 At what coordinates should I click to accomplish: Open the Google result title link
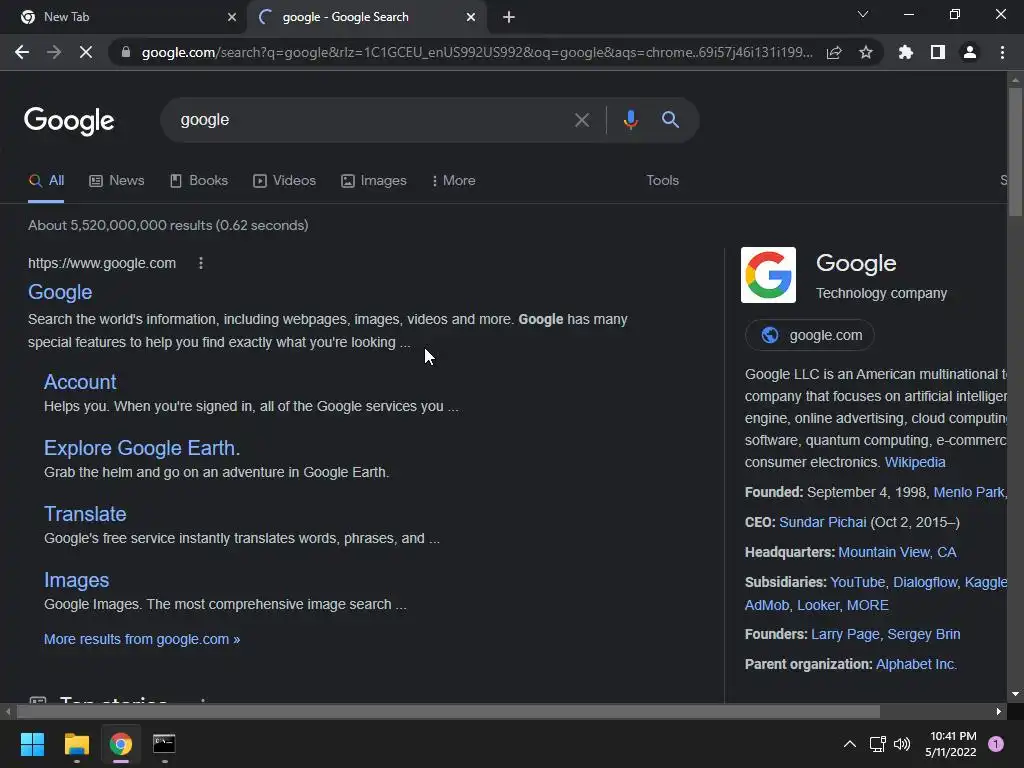click(x=60, y=292)
